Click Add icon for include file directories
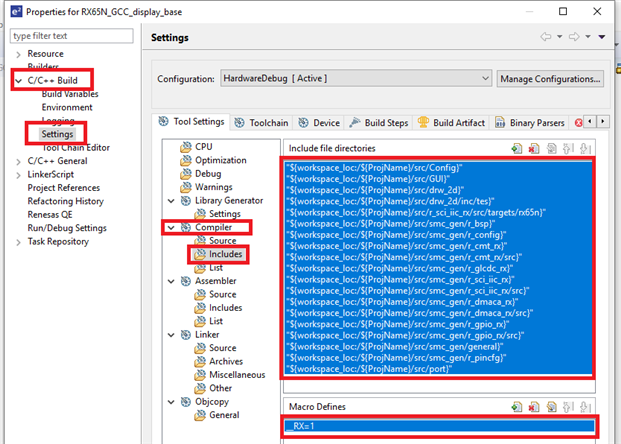This screenshot has width=621, height=444. pos(517,148)
